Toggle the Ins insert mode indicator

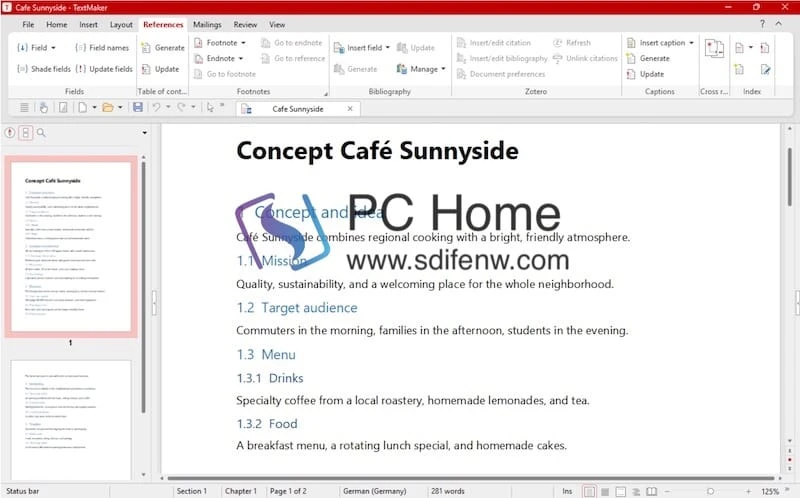(x=567, y=491)
